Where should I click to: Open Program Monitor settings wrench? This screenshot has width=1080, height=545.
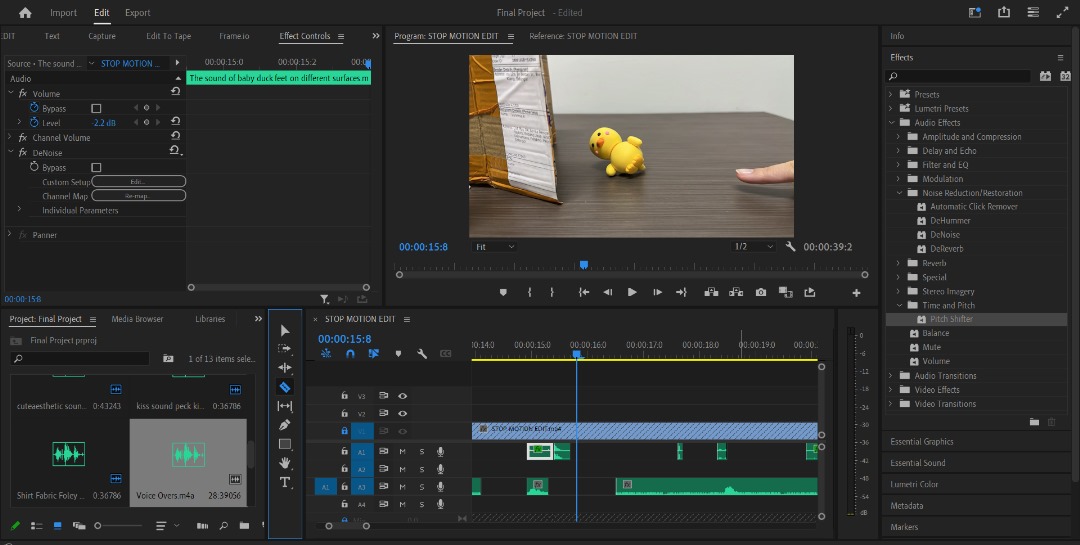[x=790, y=247]
